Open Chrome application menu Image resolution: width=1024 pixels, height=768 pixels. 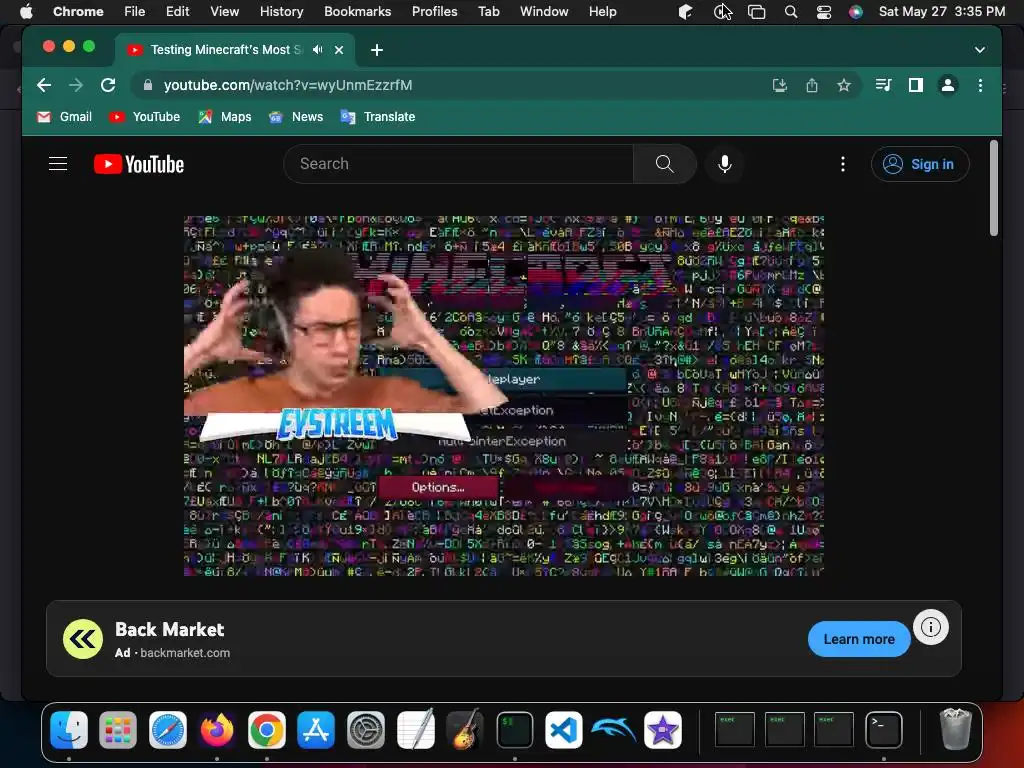coord(78,12)
